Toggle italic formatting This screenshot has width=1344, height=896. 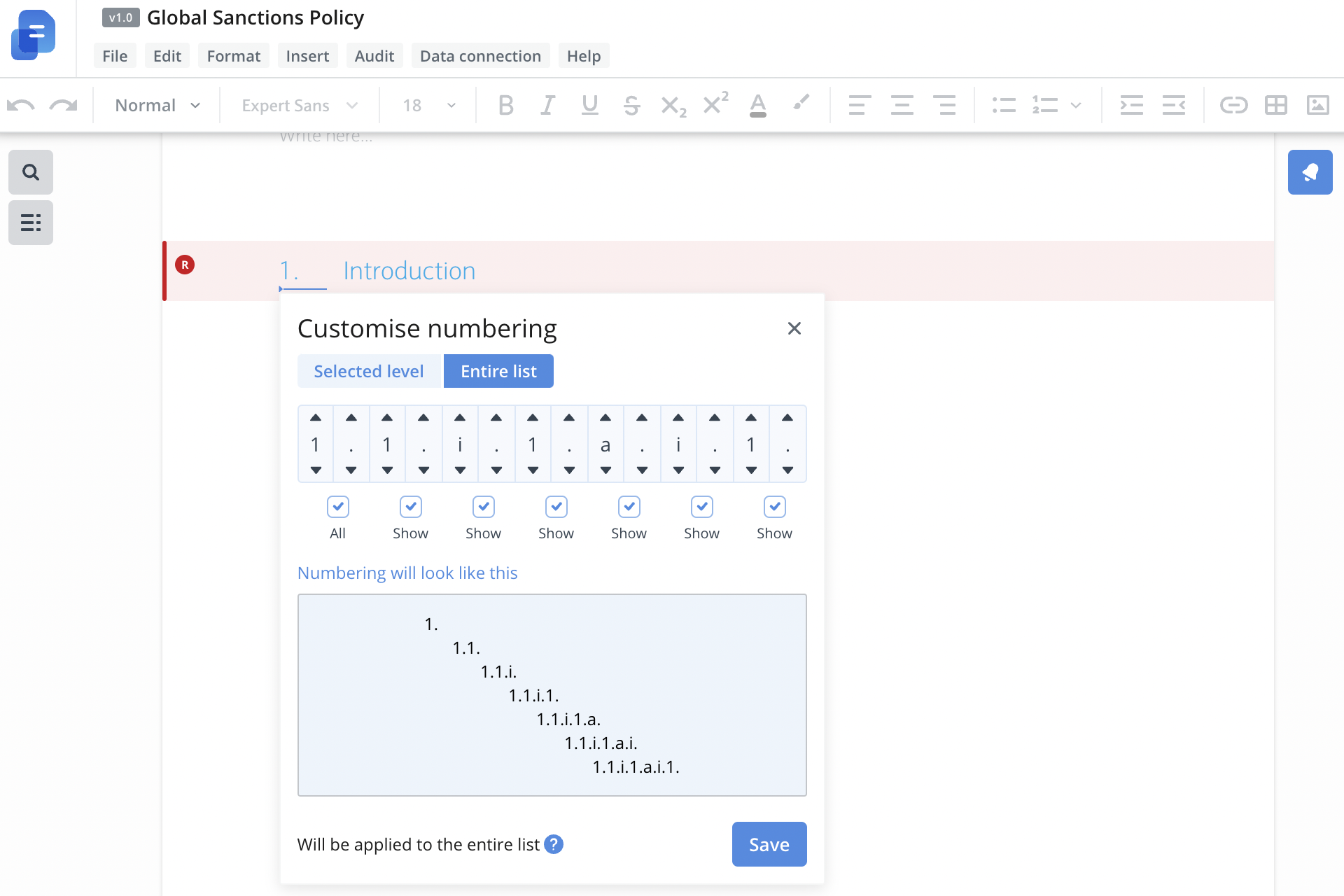pos(547,106)
